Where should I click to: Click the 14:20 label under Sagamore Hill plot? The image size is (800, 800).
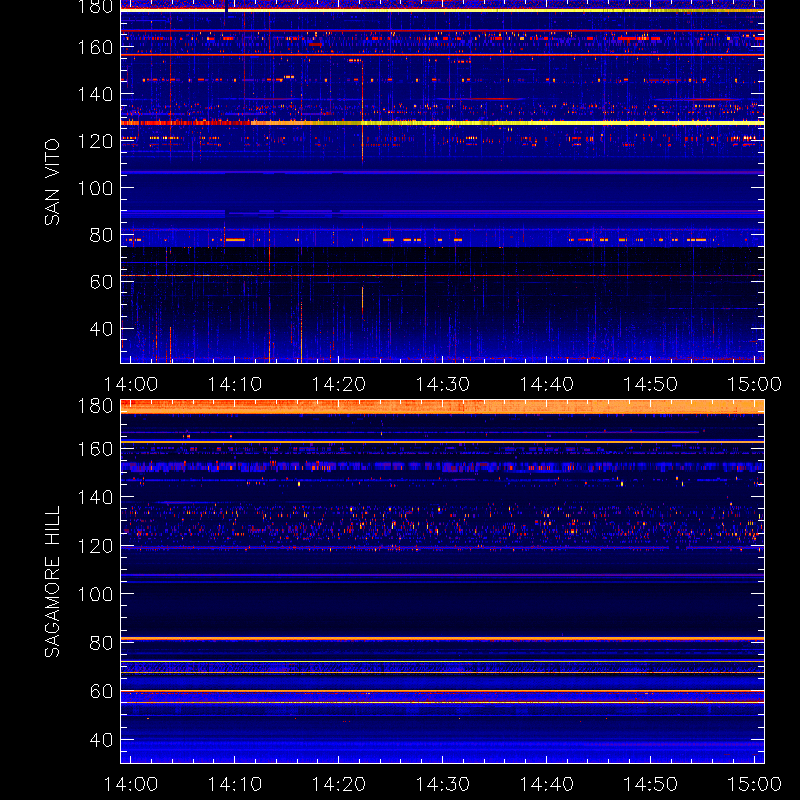coord(338,784)
